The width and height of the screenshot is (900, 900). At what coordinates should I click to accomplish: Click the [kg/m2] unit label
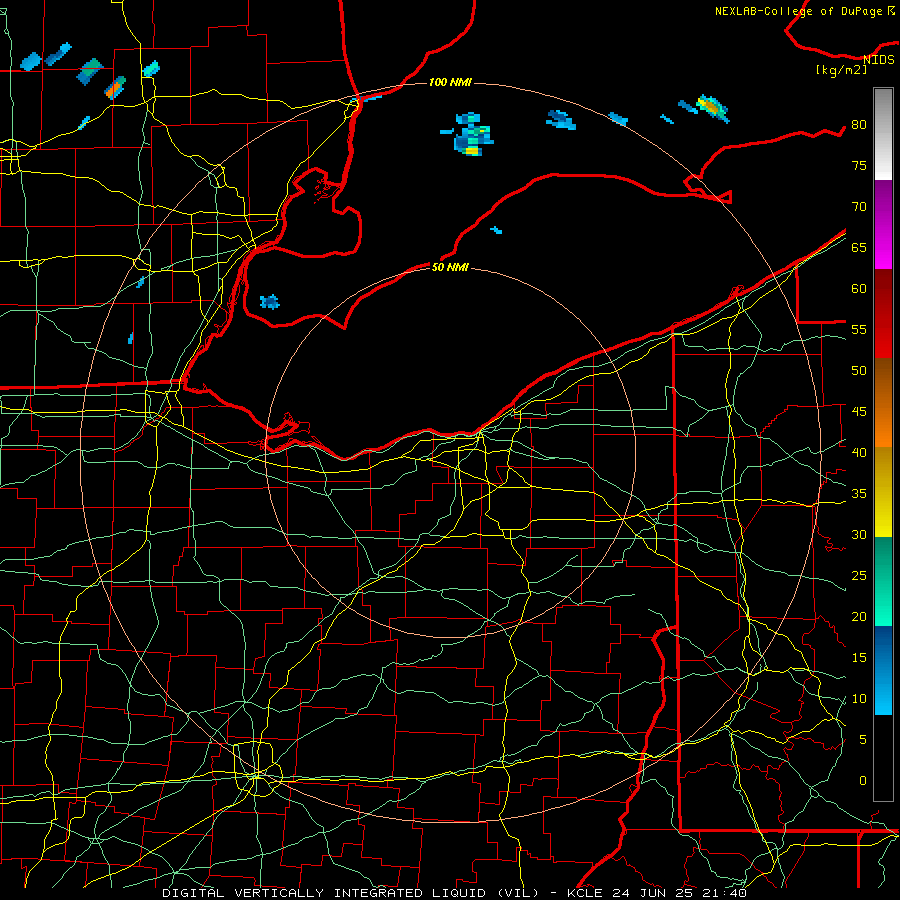(841, 70)
